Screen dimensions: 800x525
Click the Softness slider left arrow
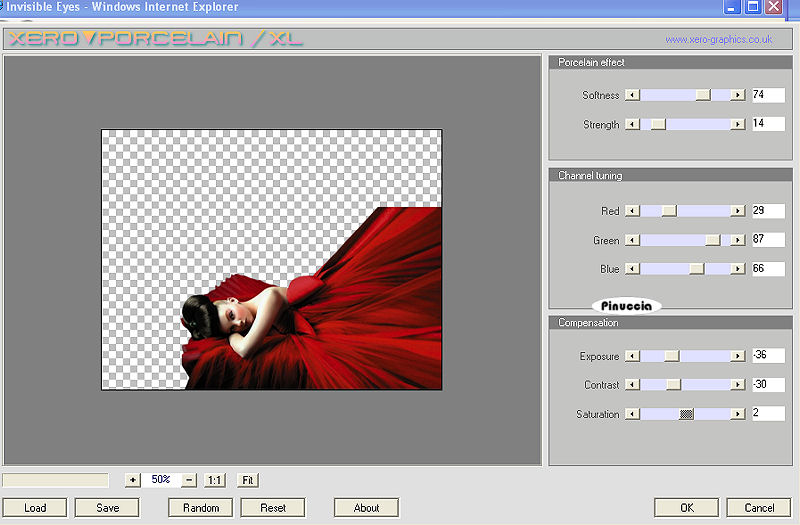tap(633, 95)
